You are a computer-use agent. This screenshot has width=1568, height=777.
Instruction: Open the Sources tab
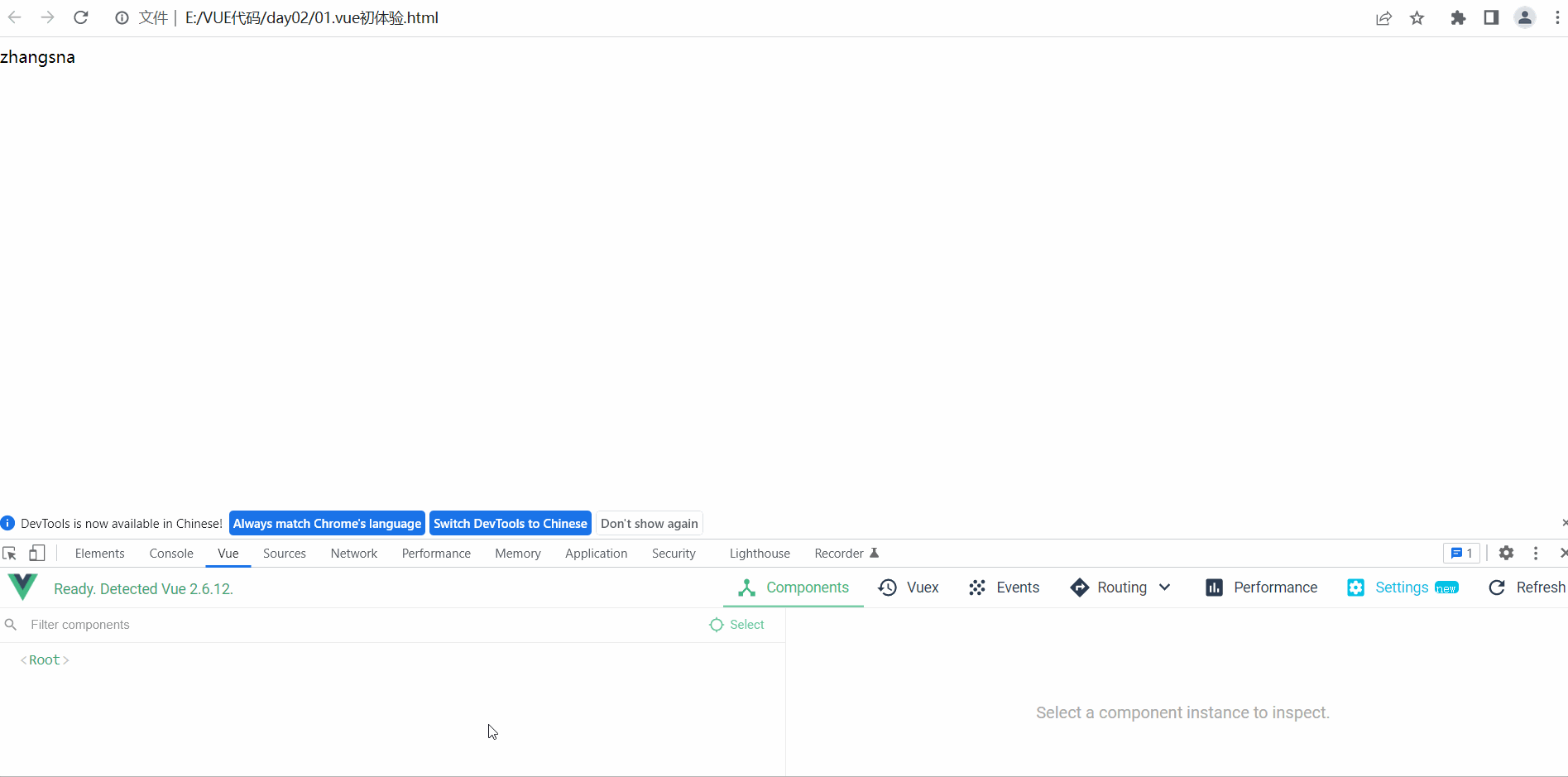(285, 554)
